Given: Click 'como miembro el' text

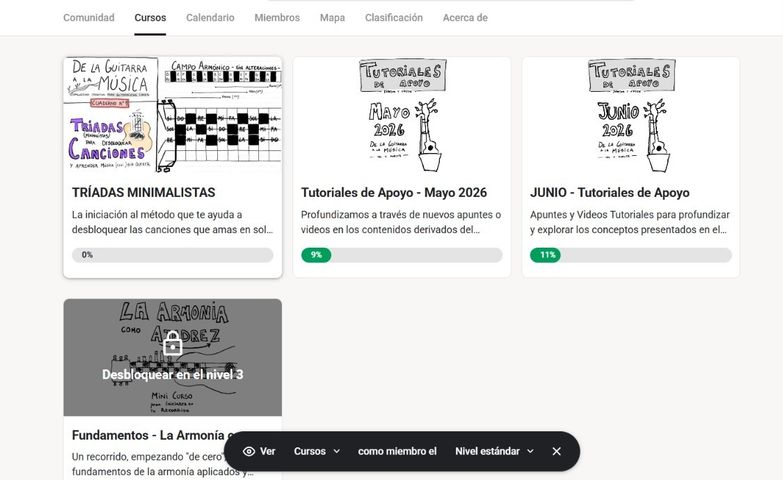Looking at the screenshot, I should [397, 452].
